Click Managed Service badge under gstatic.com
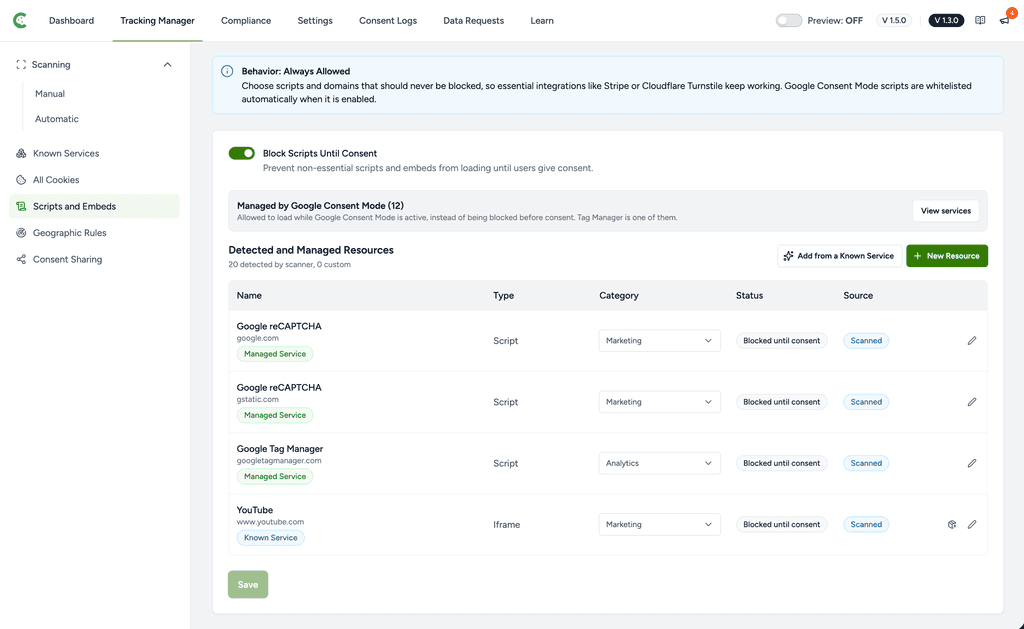Screen dimensions: 1024x629 pos(275,415)
